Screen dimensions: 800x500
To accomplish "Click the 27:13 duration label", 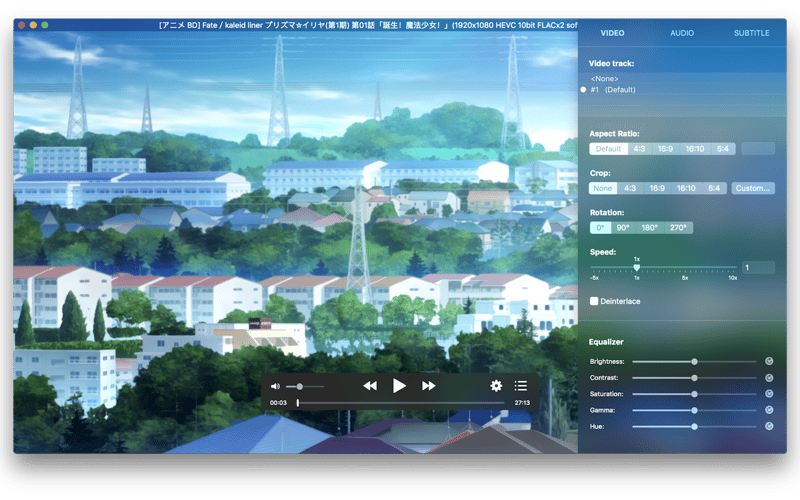I will coord(522,403).
